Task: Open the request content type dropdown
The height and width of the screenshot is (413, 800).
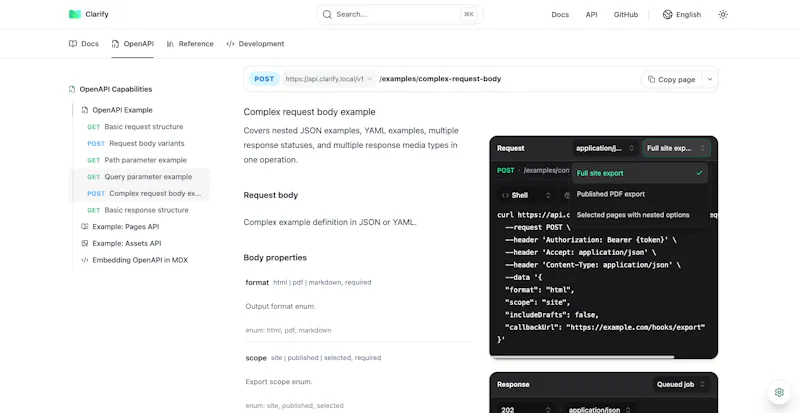Action: coord(605,148)
